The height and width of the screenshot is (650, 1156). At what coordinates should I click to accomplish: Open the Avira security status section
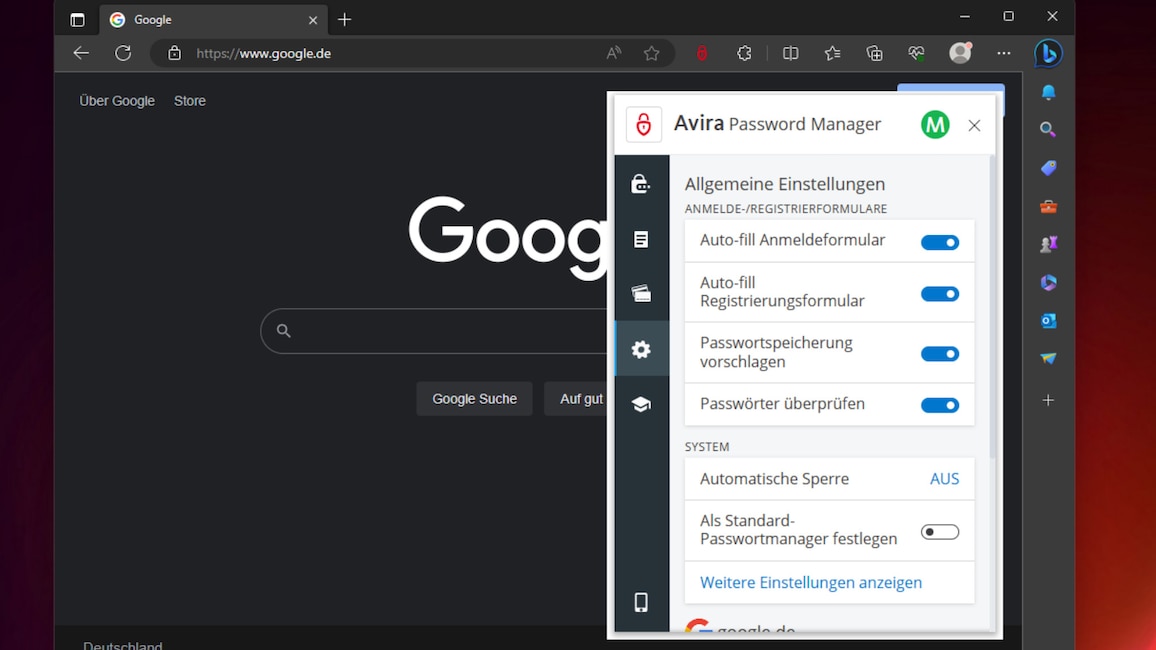(642, 404)
